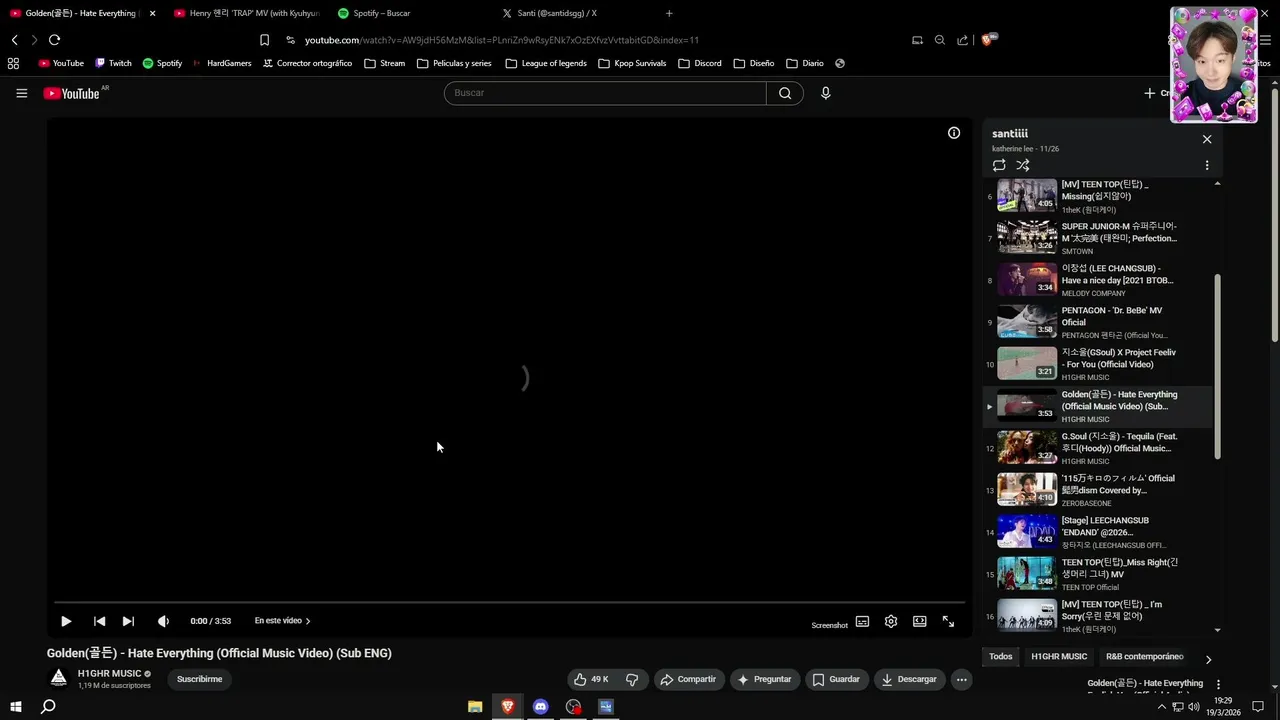Switch to Spotify – Buscar tab
Image resolution: width=1280 pixels, height=720 pixels.
pyautogui.click(x=410, y=13)
